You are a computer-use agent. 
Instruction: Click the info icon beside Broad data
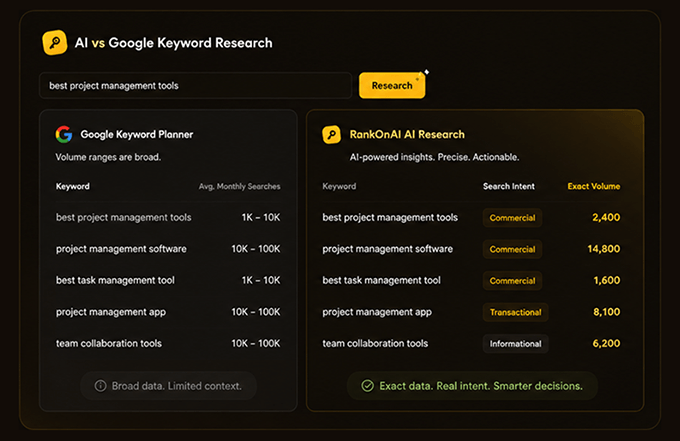click(101, 386)
